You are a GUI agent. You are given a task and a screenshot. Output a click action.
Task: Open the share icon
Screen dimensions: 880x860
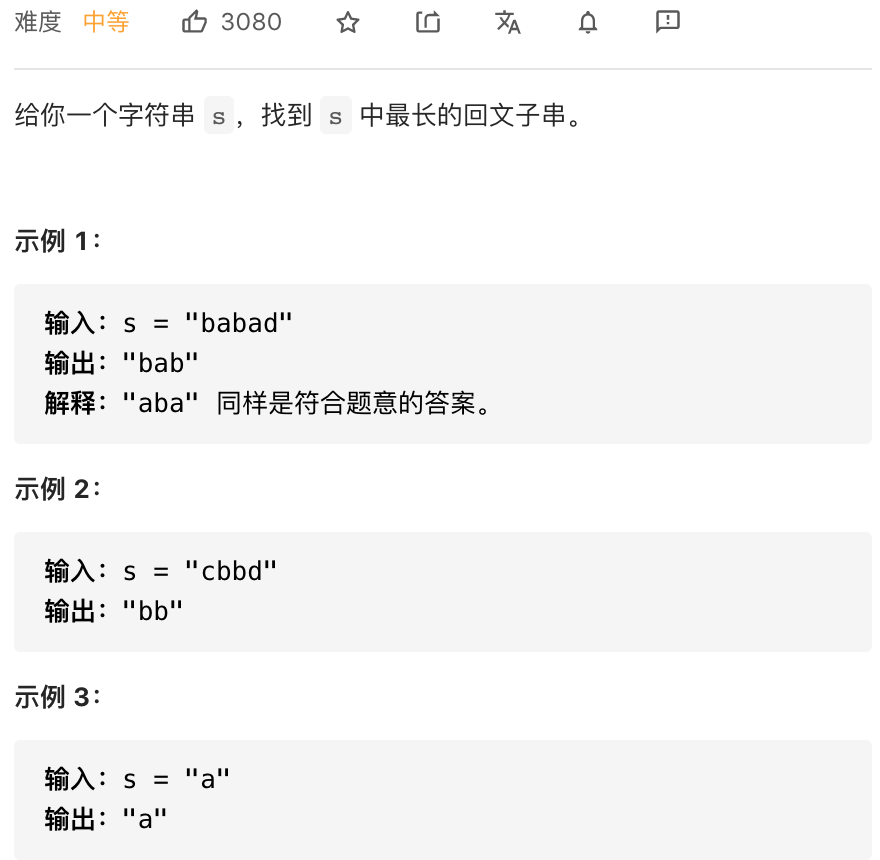click(428, 22)
